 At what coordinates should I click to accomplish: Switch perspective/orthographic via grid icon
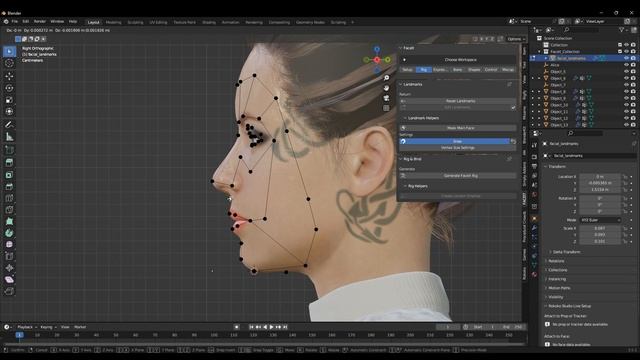tap(386, 108)
